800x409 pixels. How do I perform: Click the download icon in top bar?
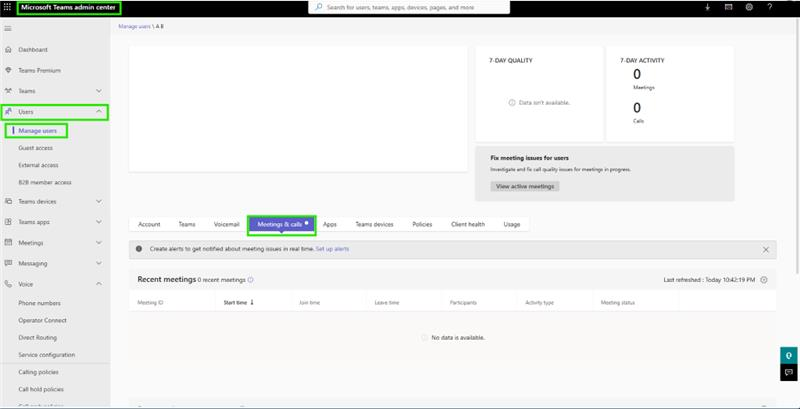tap(708, 7)
